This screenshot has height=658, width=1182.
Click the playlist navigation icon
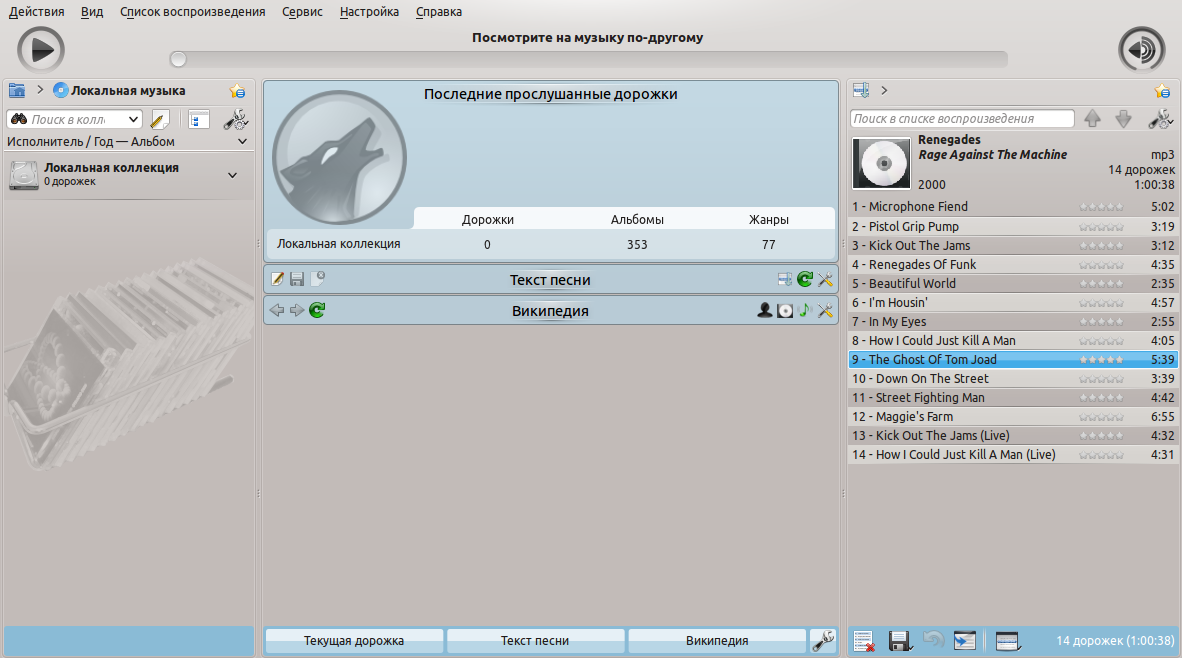pos(861,90)
